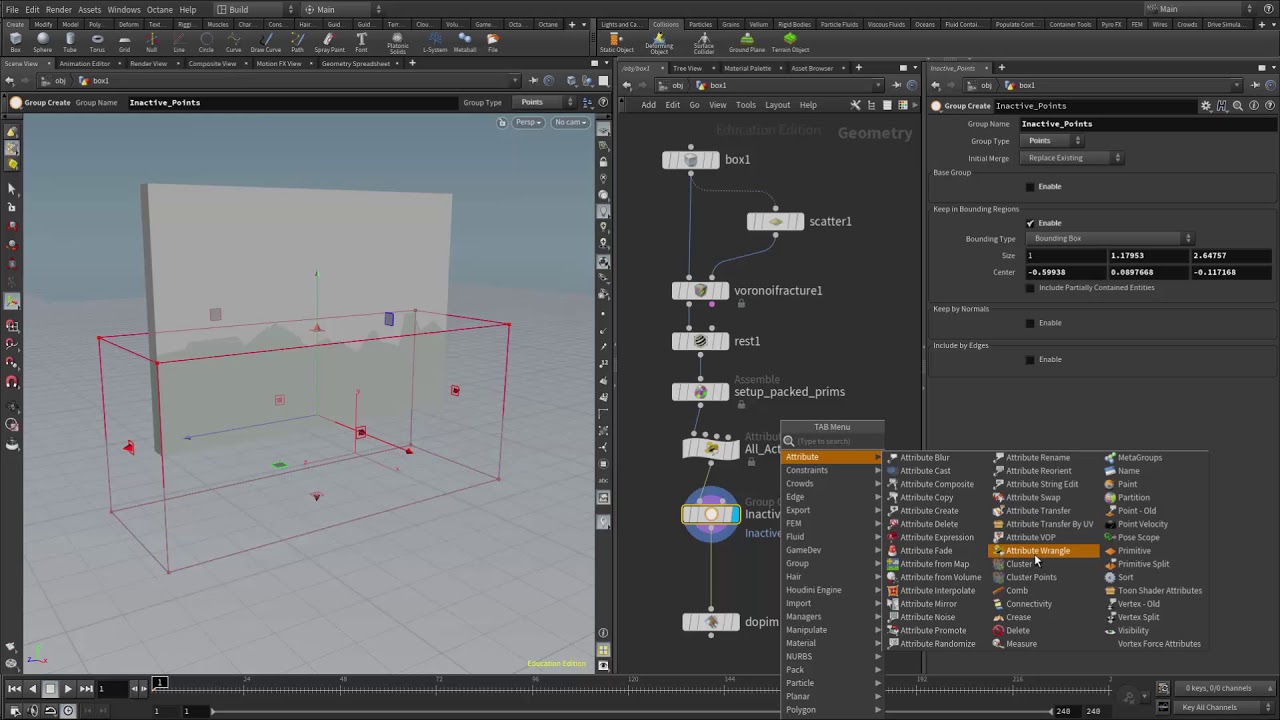Enable the Keep by Normals checkbox
The height and width of the screenshot is (720, 1280).
[1030, 323]
